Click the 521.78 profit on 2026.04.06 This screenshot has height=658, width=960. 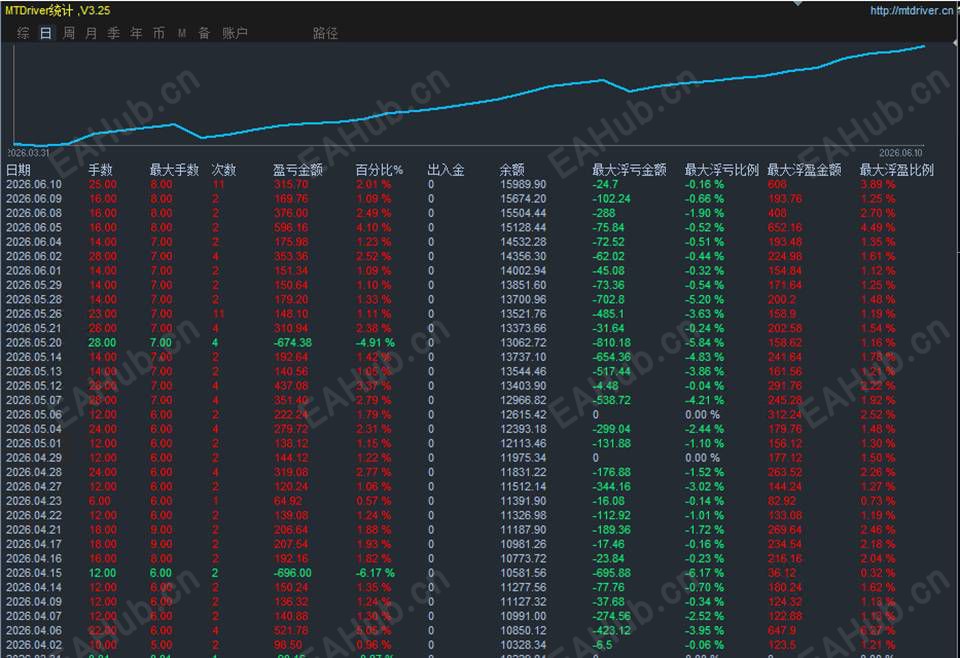(291, 630)
